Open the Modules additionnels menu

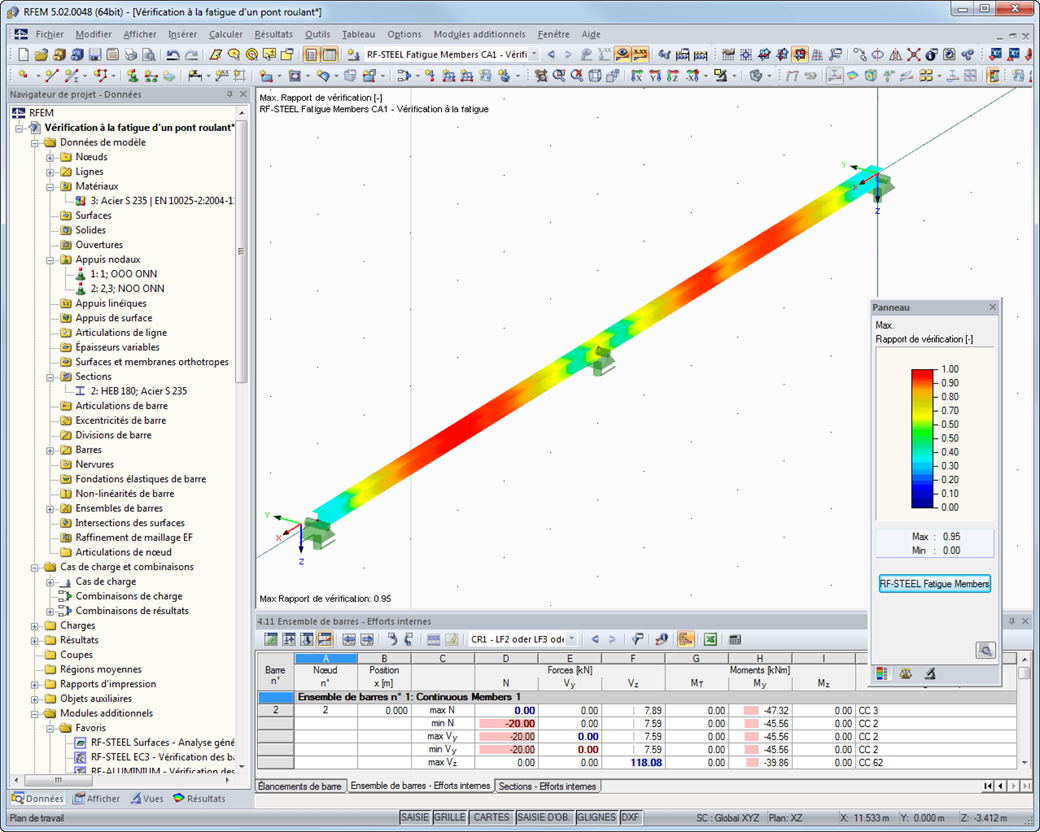(480, 35)
